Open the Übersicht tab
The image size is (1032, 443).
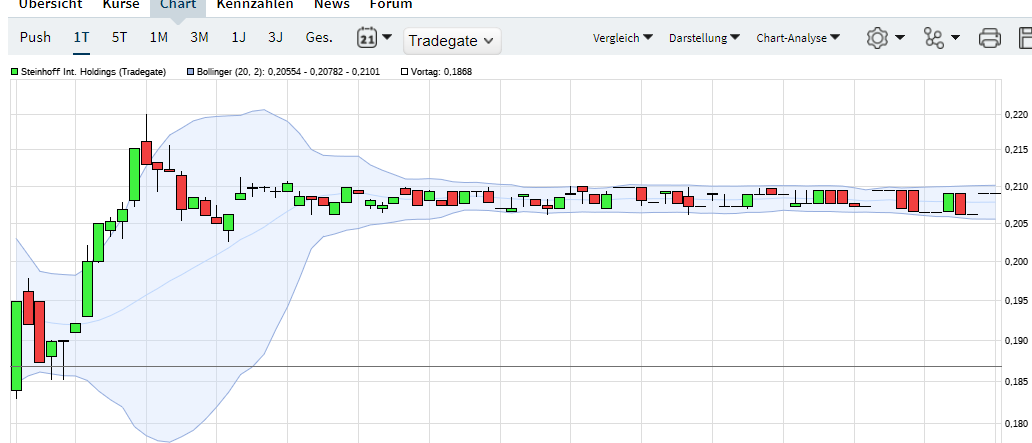[51, 4]
